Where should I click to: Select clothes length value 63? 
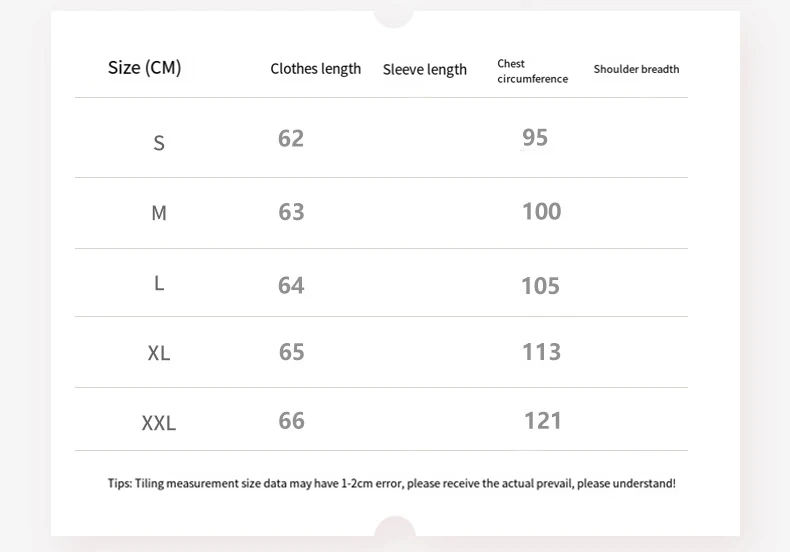click(291, 212)
